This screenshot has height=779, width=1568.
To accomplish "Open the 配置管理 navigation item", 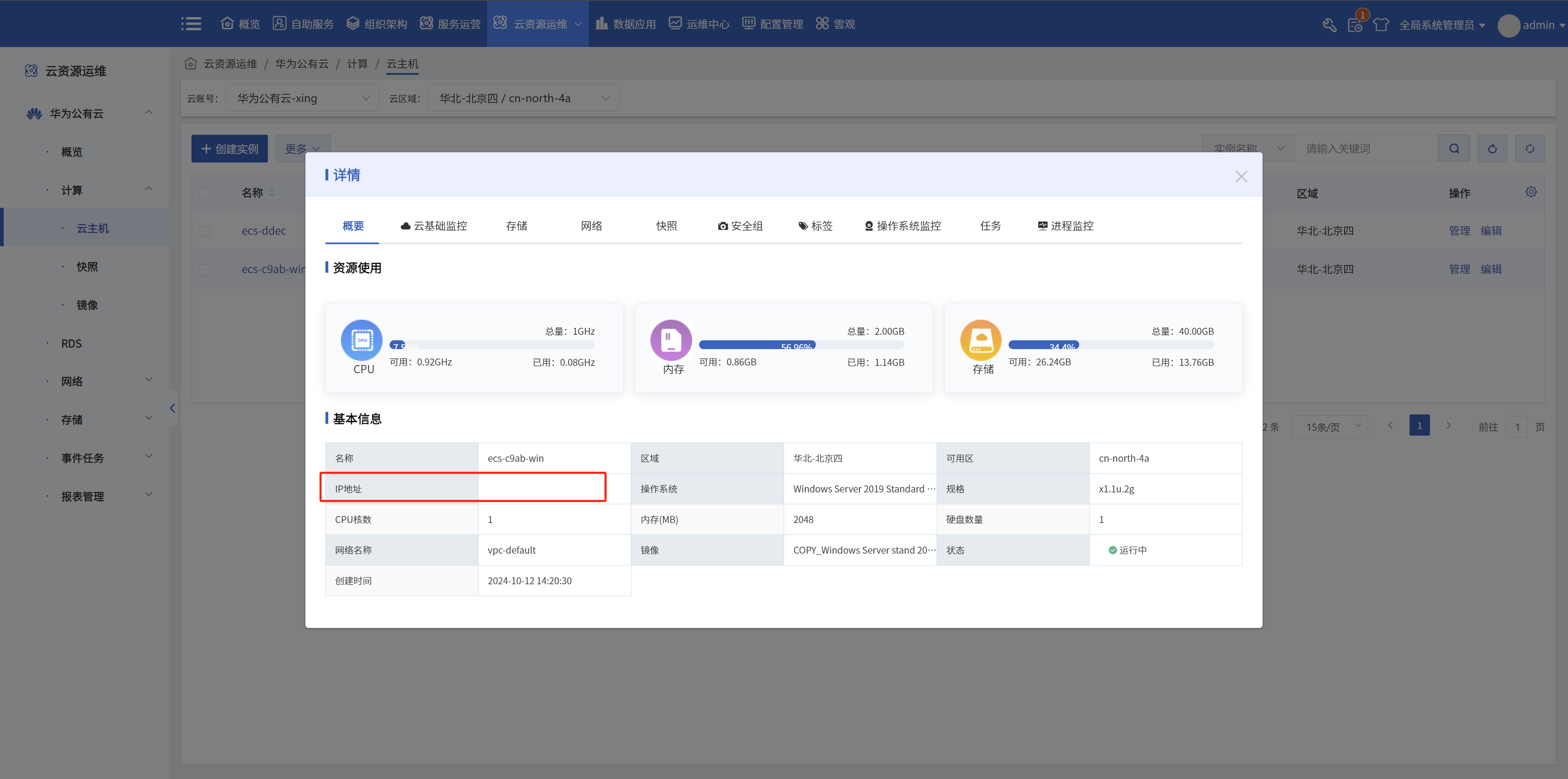I will click(x=773, y=24).
